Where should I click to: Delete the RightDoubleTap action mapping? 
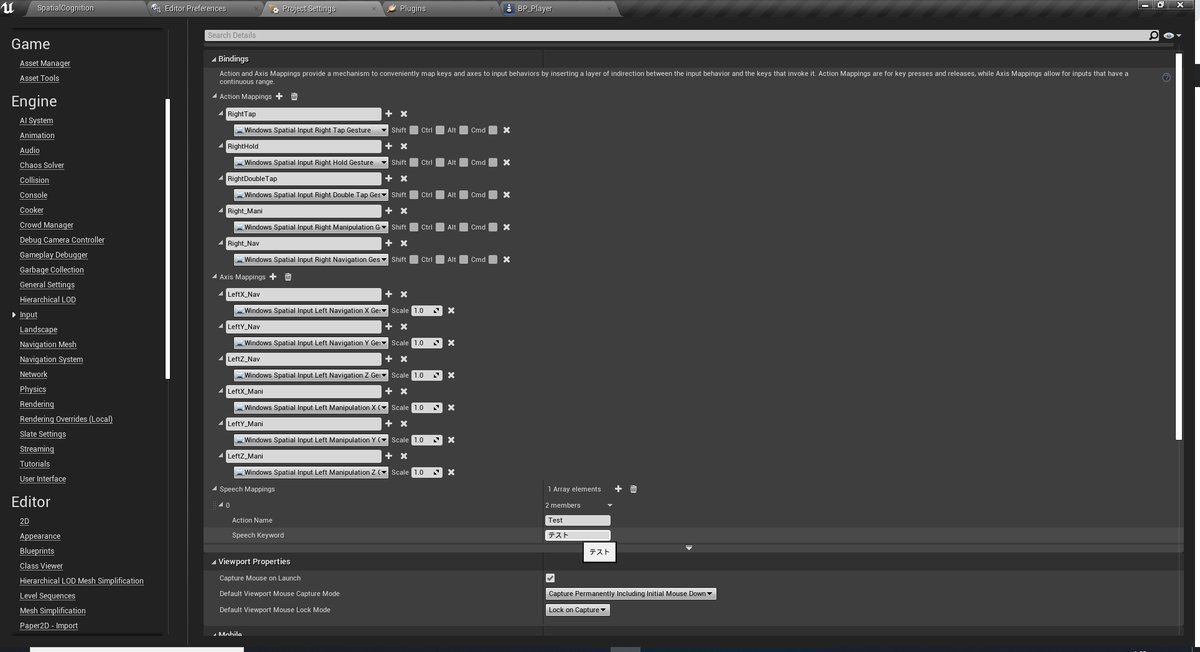click(x=404, y=179)
